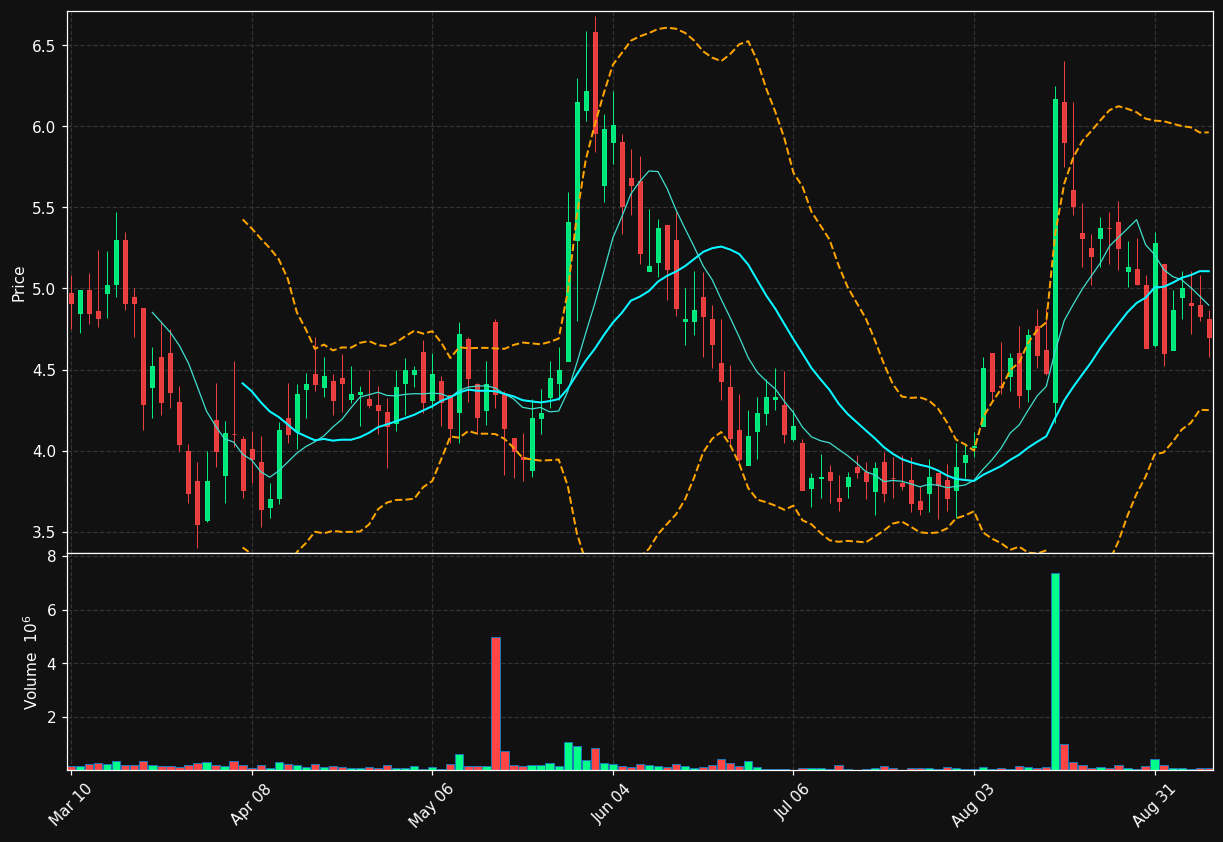Click the volume axis tick label 6
Screen dimensions: 1223x842
pyautogui.click(x=51, y=610)
